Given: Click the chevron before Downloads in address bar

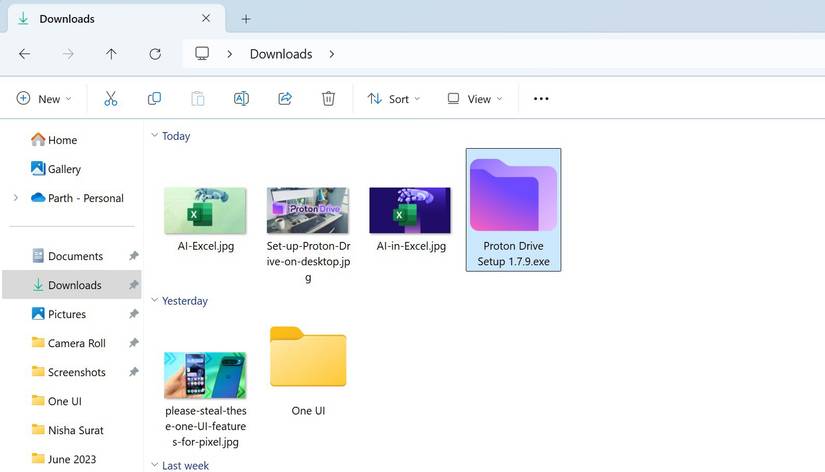Looking at the screenshot, I should (229, 54).
